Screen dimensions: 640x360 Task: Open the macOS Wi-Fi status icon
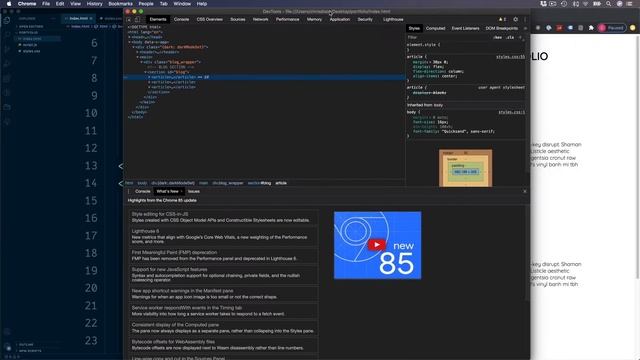pos(586,4)
